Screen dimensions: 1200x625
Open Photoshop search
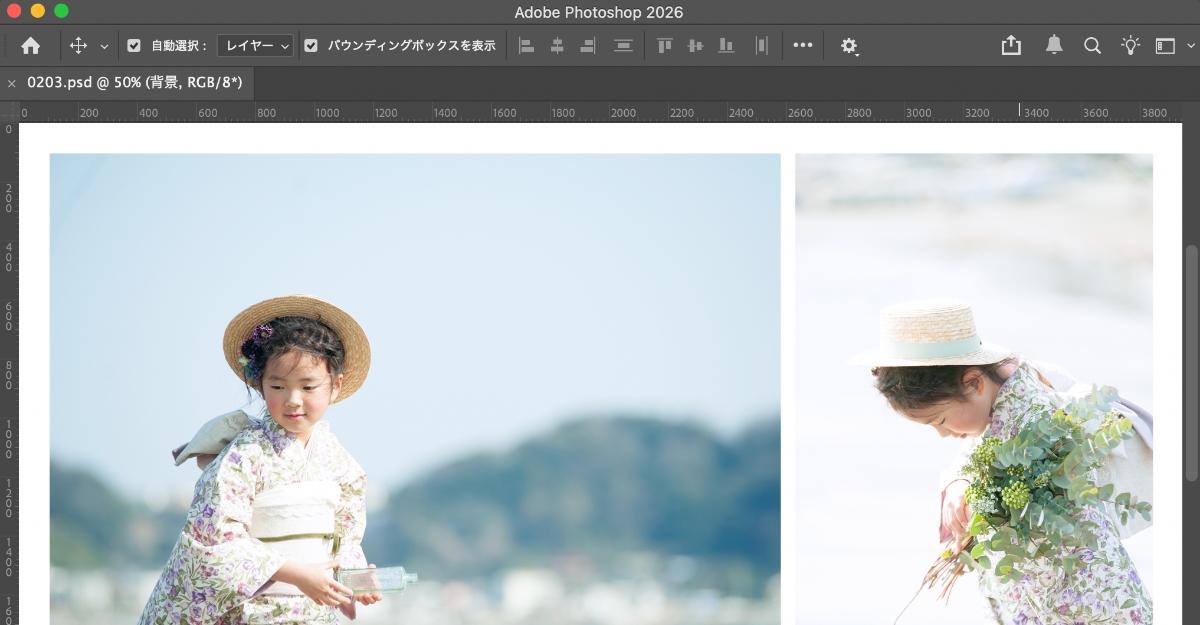coord(1092,45)
